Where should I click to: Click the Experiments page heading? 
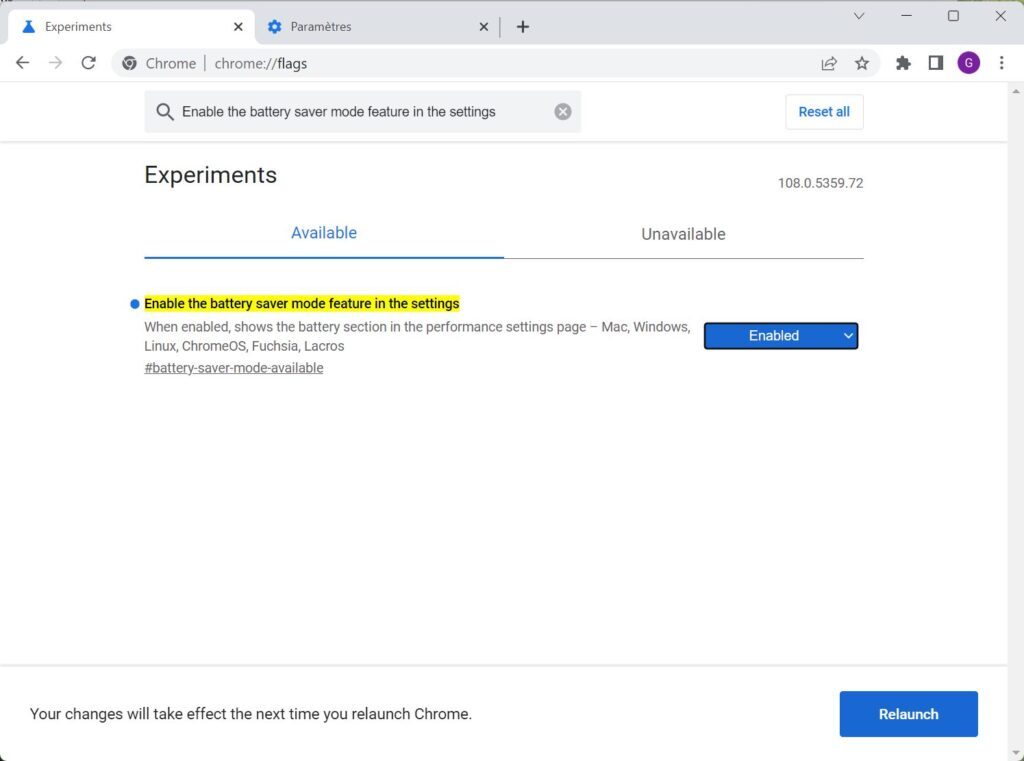point(210,175)
